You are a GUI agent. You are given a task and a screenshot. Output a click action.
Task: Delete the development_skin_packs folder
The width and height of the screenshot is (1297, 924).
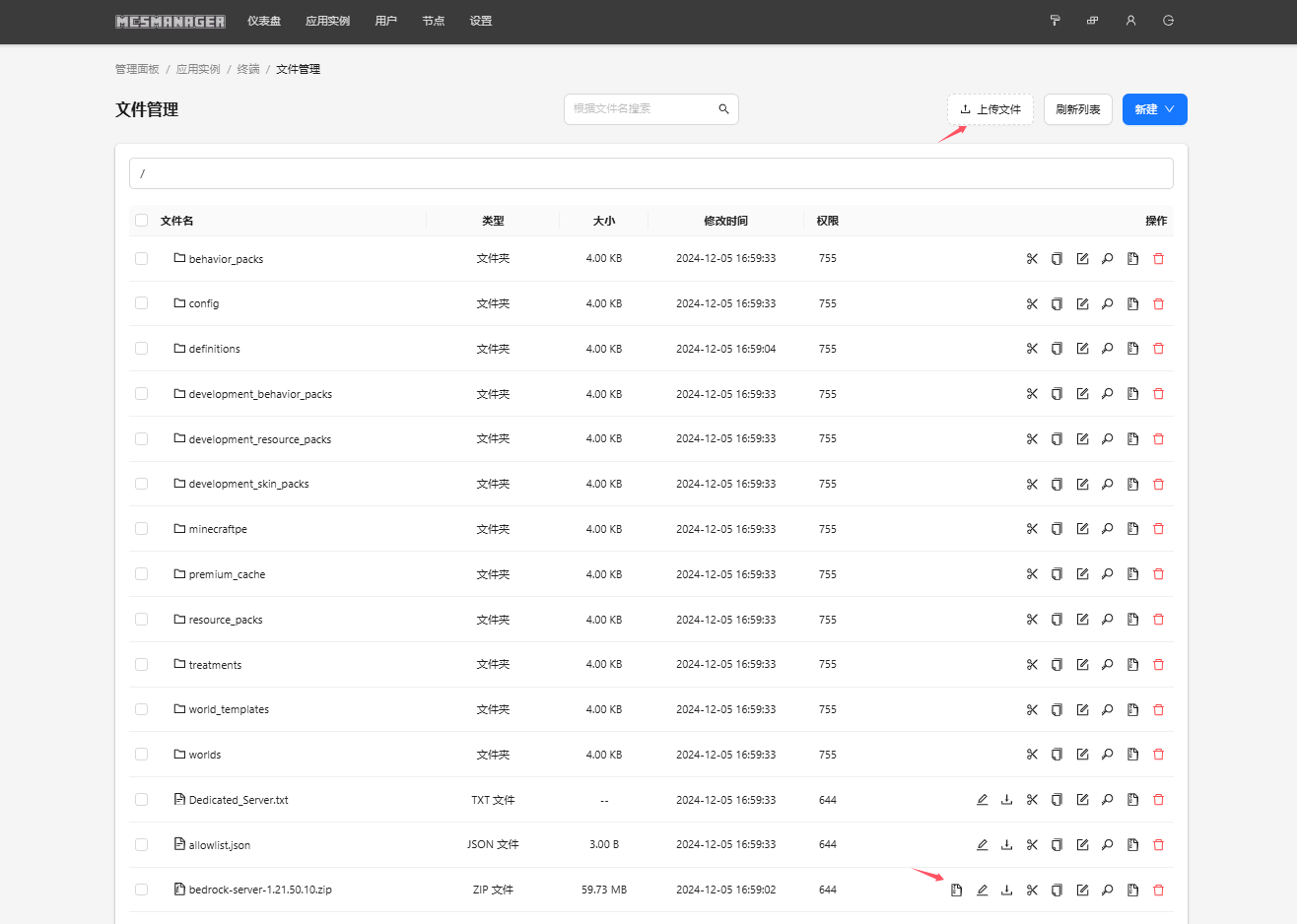pyautogui.click(x=1158, y=485)
